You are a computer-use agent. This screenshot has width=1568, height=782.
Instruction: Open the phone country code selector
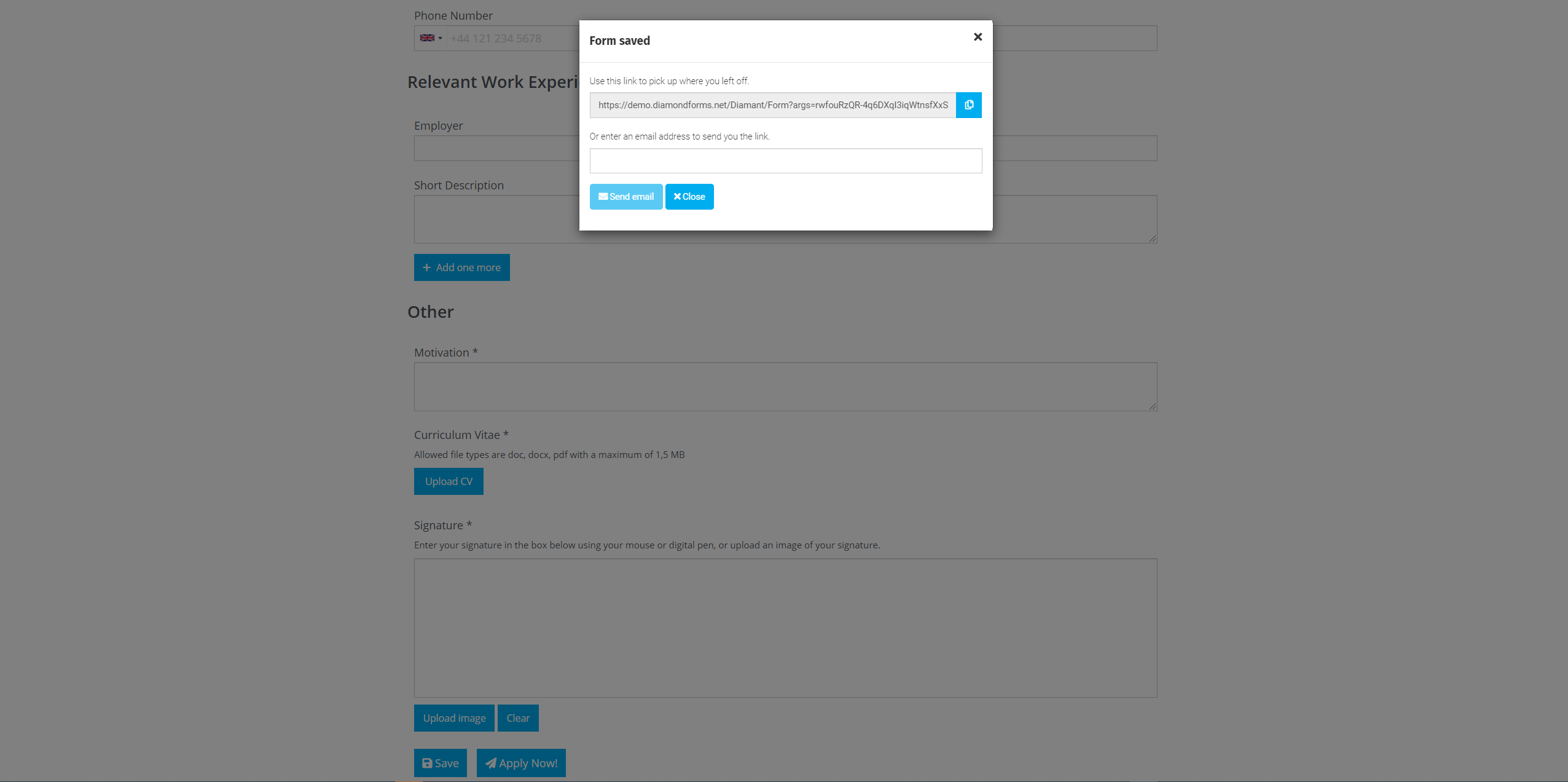tap(431, 38)
